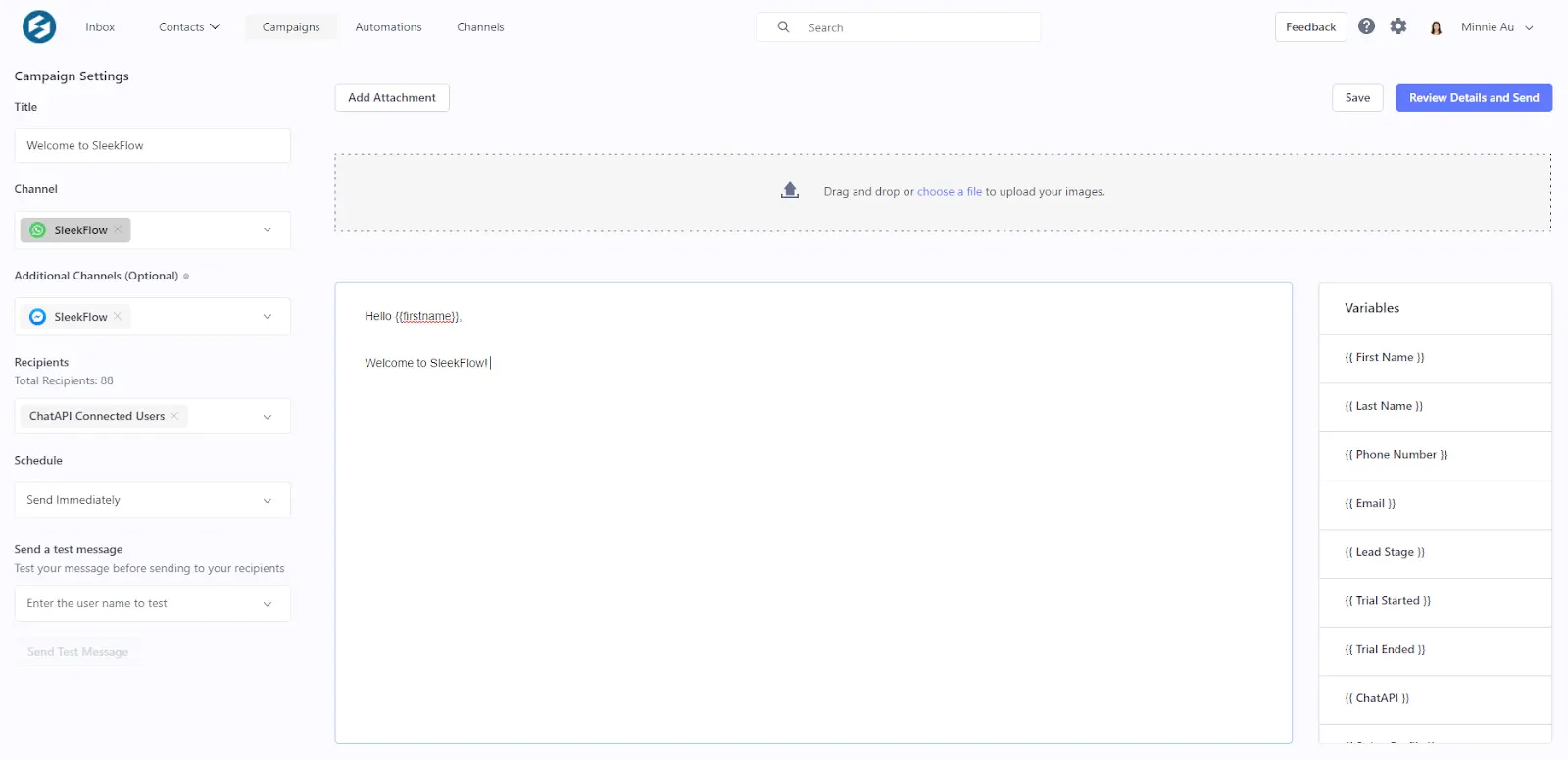Image resolution: width=1568 pixels, height=760 pixels.
Task: Click the choose a file link
Action: 950,192
